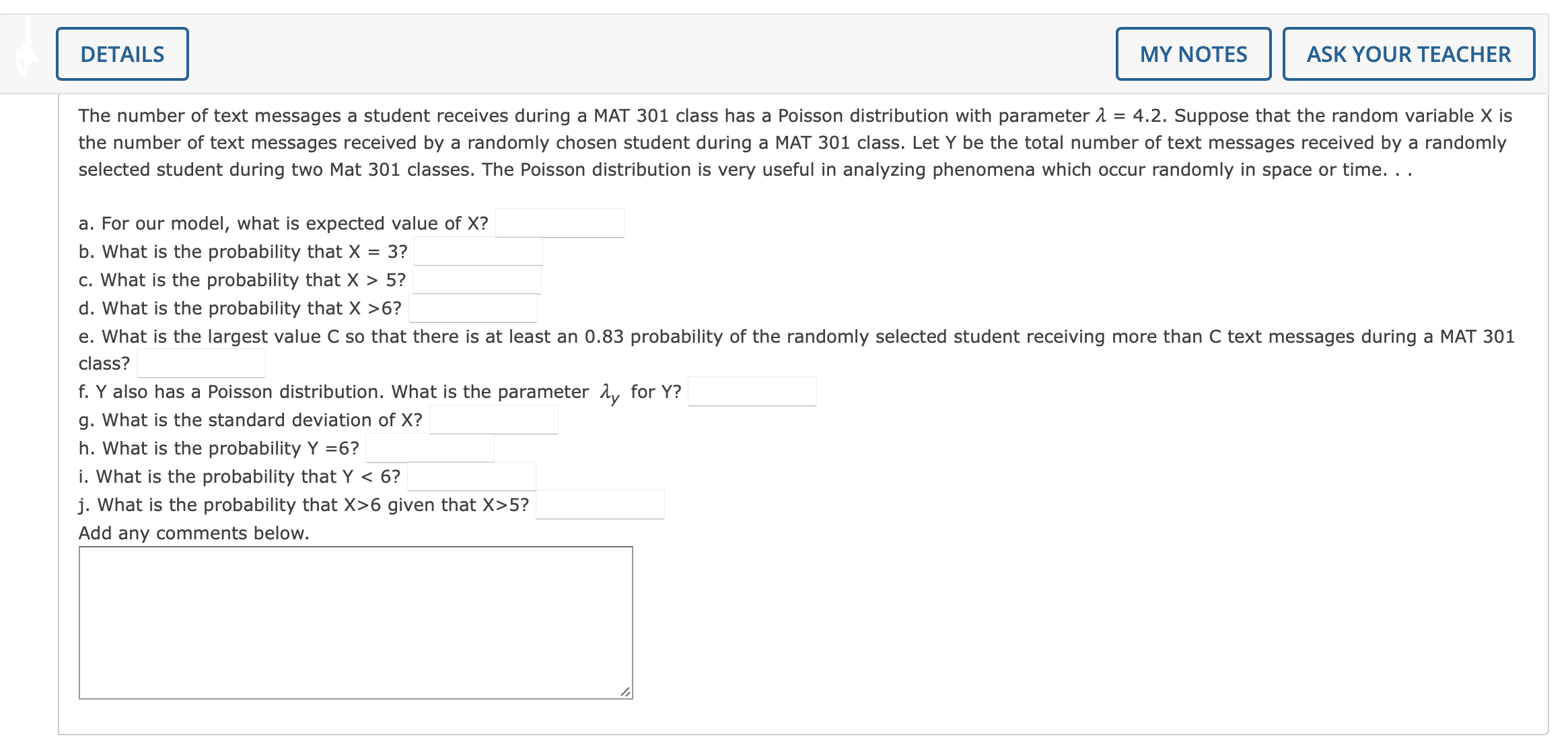Click inside the comments text area

click(355, 619)
